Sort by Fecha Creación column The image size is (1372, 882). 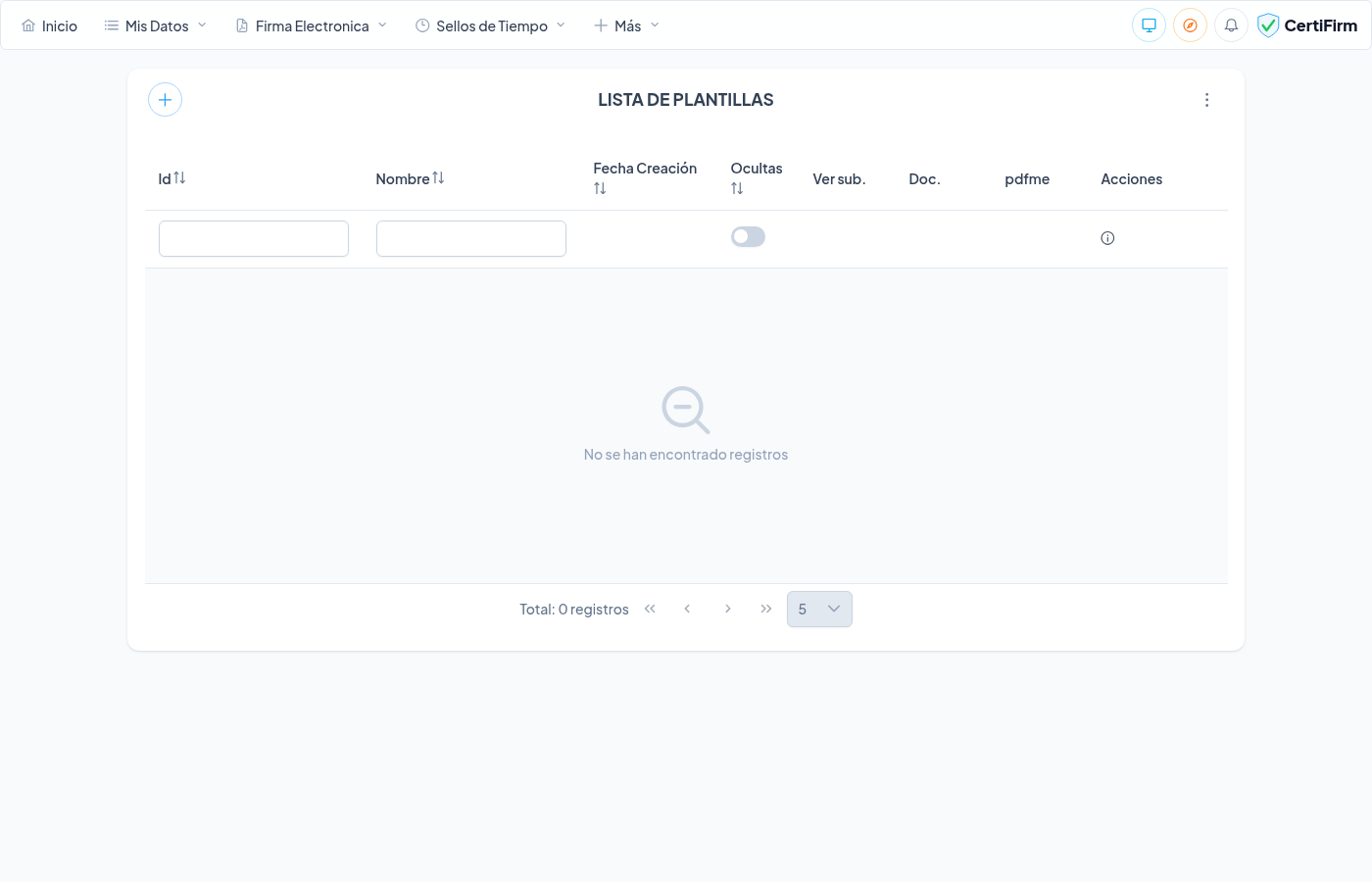pos(600,188)
